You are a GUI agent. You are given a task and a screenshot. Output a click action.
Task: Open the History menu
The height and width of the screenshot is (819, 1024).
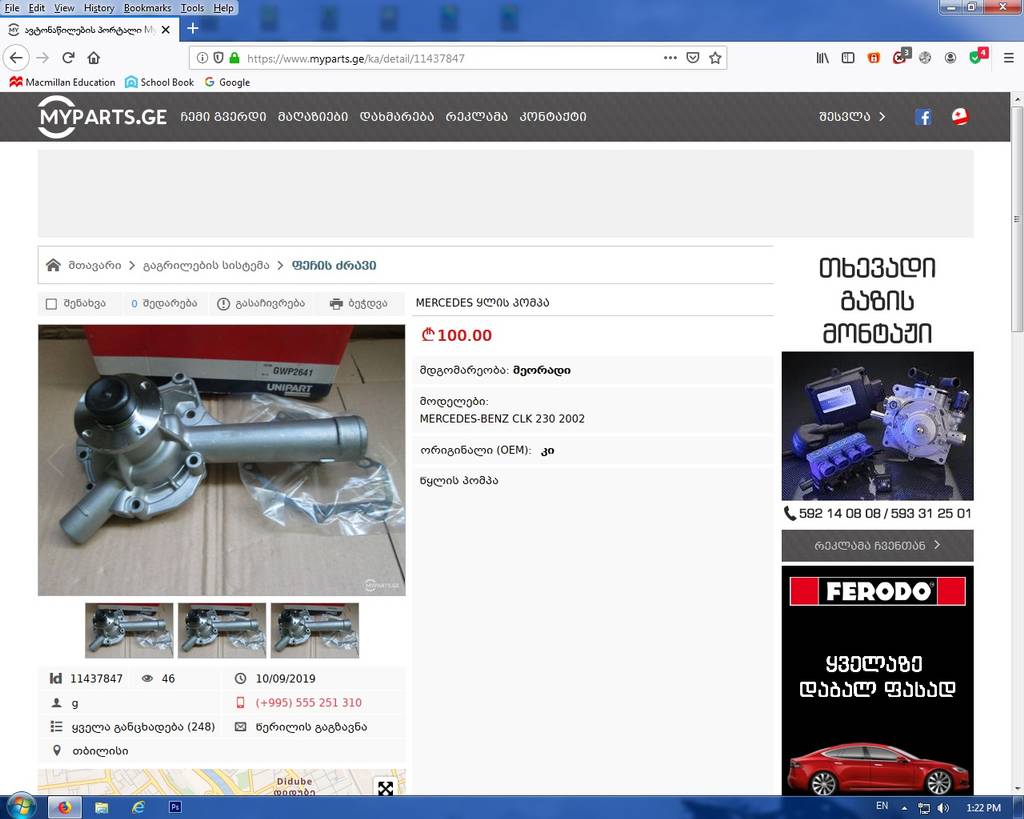tap(99, 8)
